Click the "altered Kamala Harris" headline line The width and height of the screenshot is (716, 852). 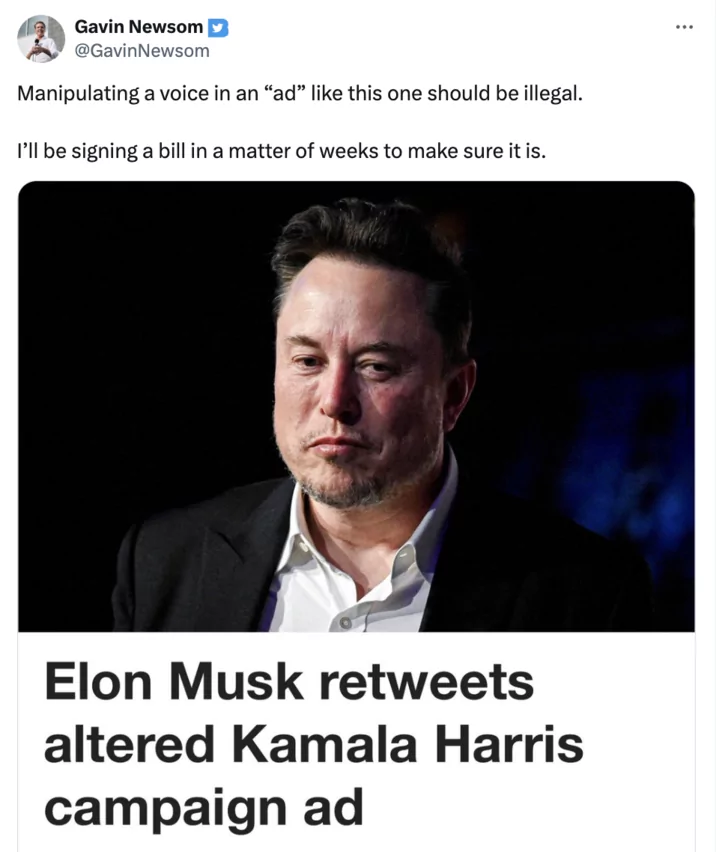click(313, 745)
